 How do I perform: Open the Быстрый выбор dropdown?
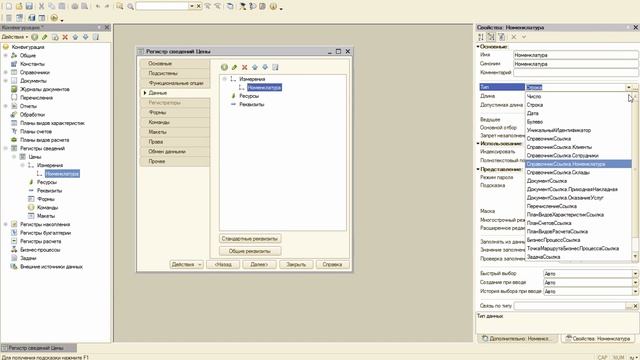pos(635,273)
